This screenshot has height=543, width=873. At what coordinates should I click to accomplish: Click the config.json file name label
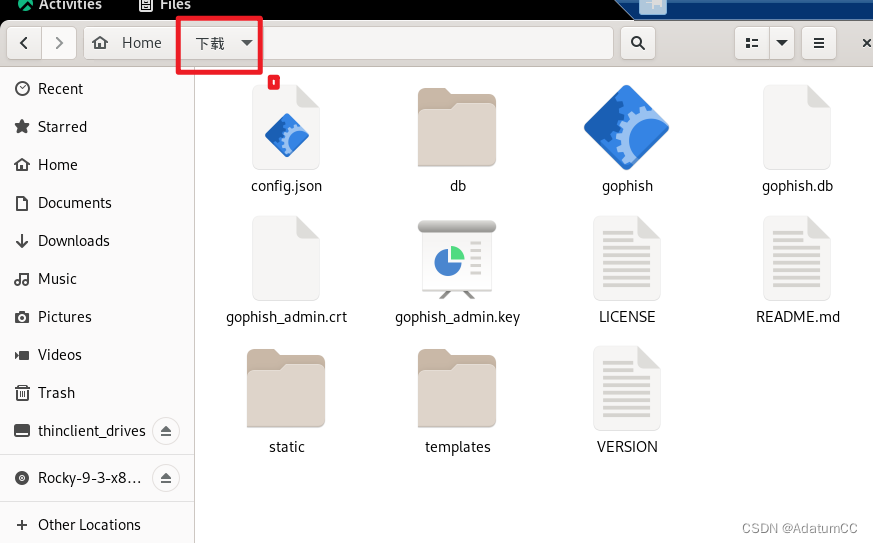coord(286,186)
